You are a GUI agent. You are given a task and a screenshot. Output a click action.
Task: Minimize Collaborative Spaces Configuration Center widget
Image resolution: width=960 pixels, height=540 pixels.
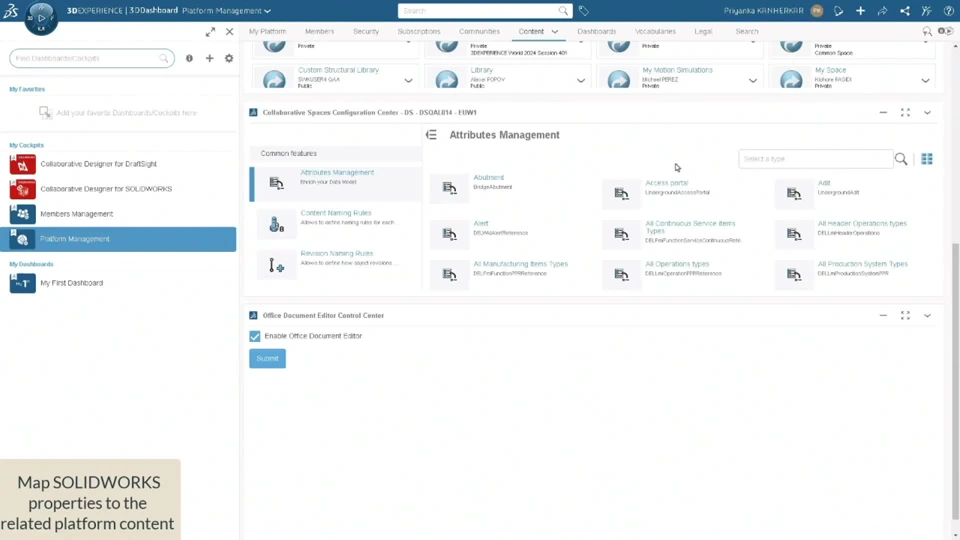coord(883,113)
